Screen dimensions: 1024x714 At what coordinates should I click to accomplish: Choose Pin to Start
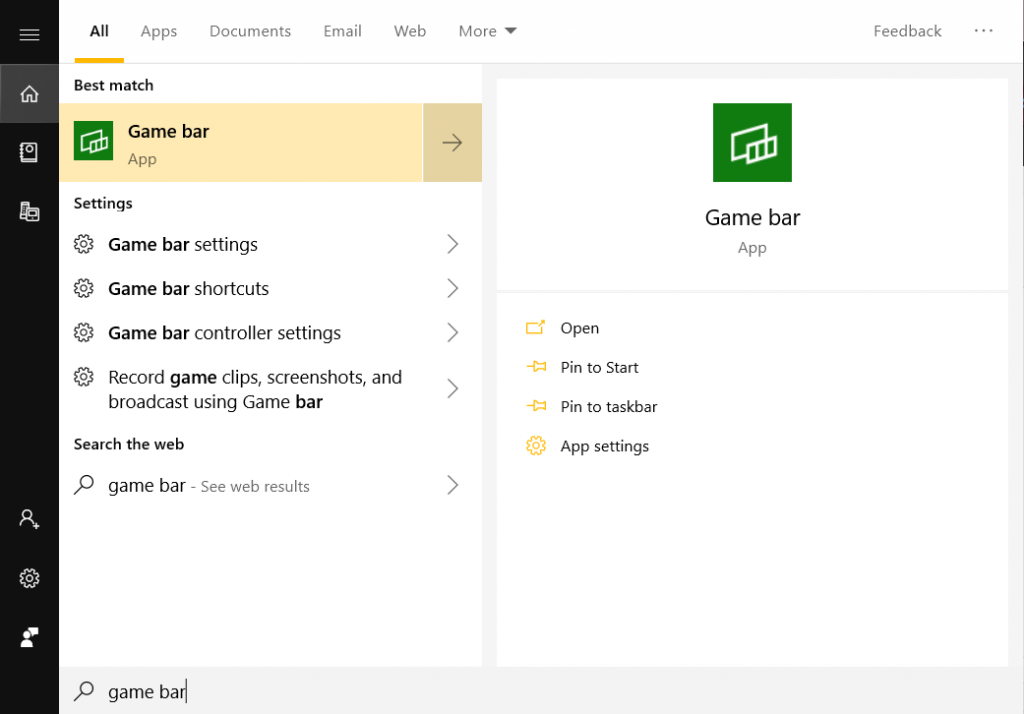(599, 367)
